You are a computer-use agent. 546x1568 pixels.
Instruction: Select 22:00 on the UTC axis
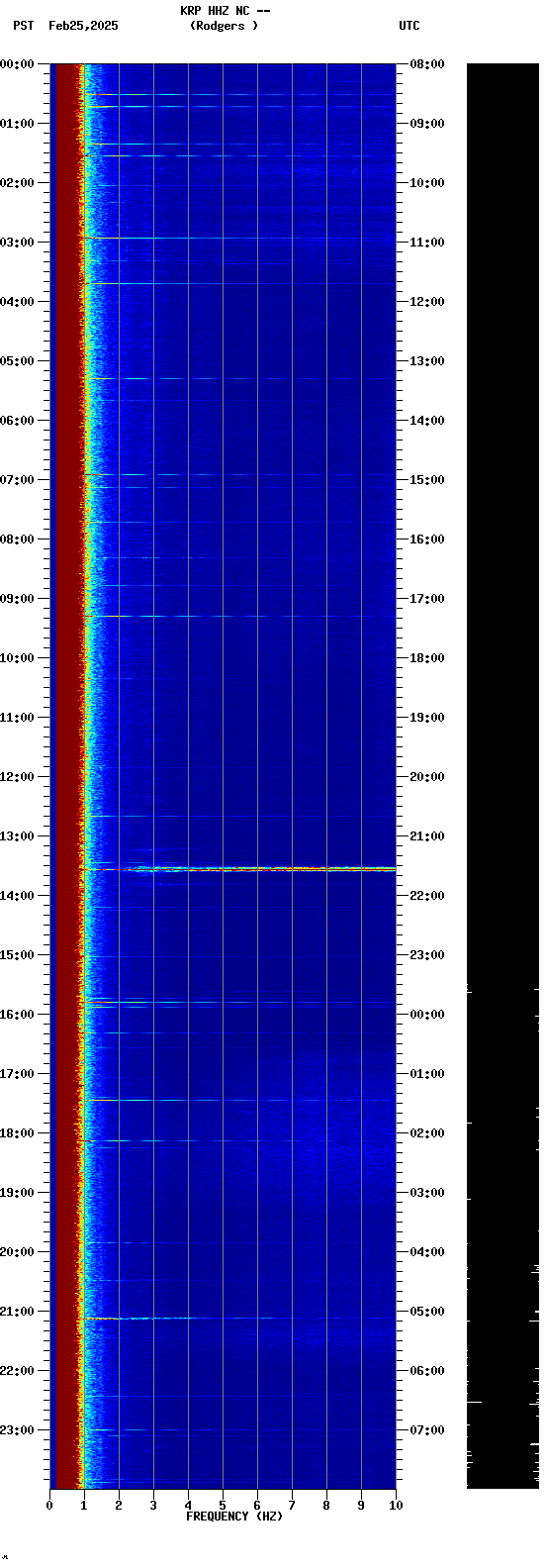(x=427, y=896)
